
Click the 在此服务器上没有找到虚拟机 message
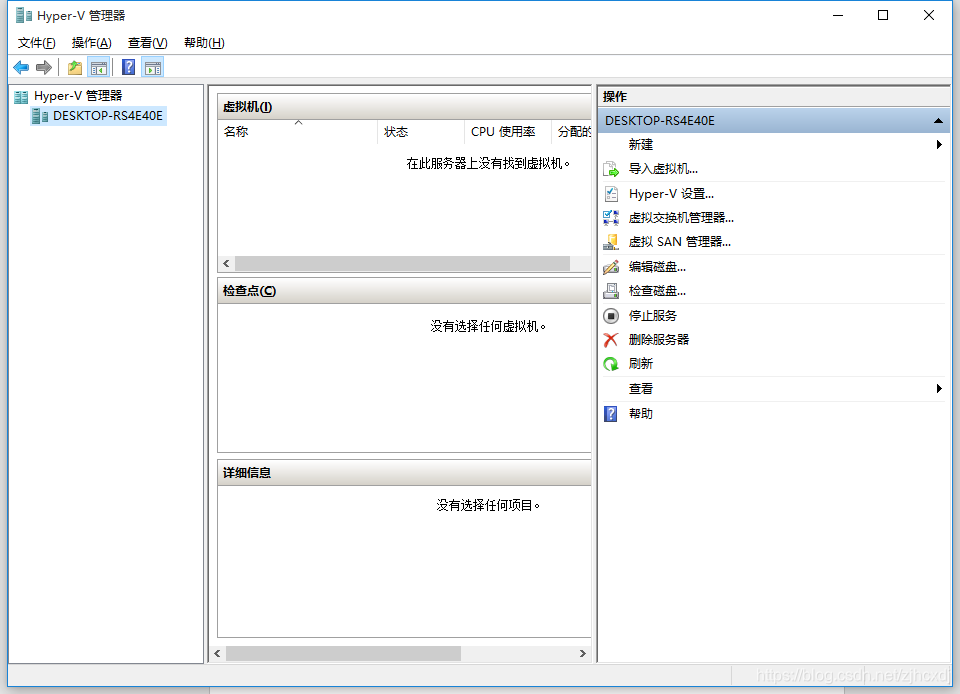click(488, 163)
